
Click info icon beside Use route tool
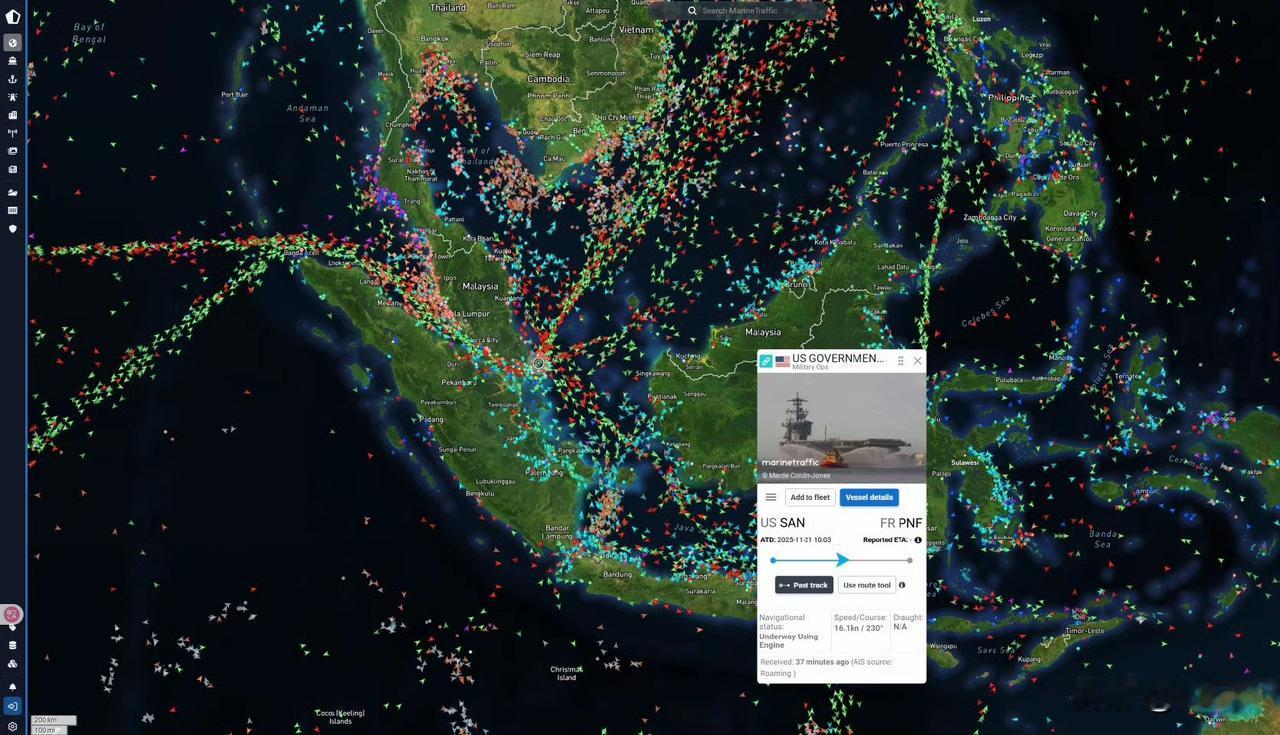pos(902,585)
